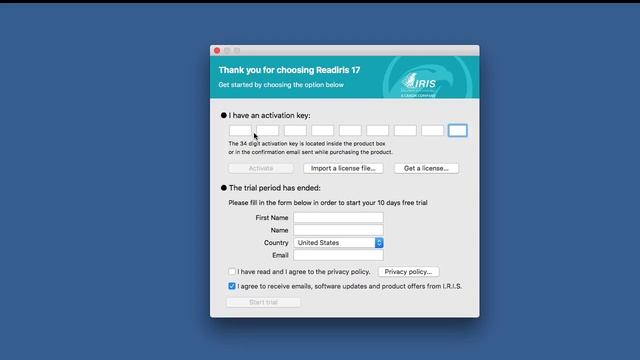Uncheck the receive emails from I.R.I.S. checkbox
This screenshot has width=640, height=360.
coord(232,286)
